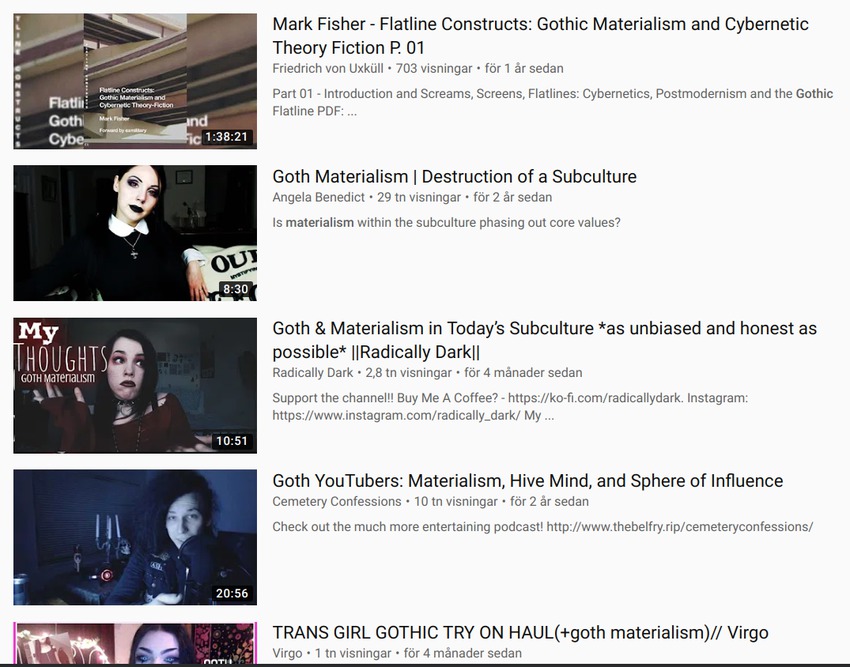Screen dimensions: 850x667
Task: Open Goth Materialism Destruction of a Subculture title
Action: (454, 177)
